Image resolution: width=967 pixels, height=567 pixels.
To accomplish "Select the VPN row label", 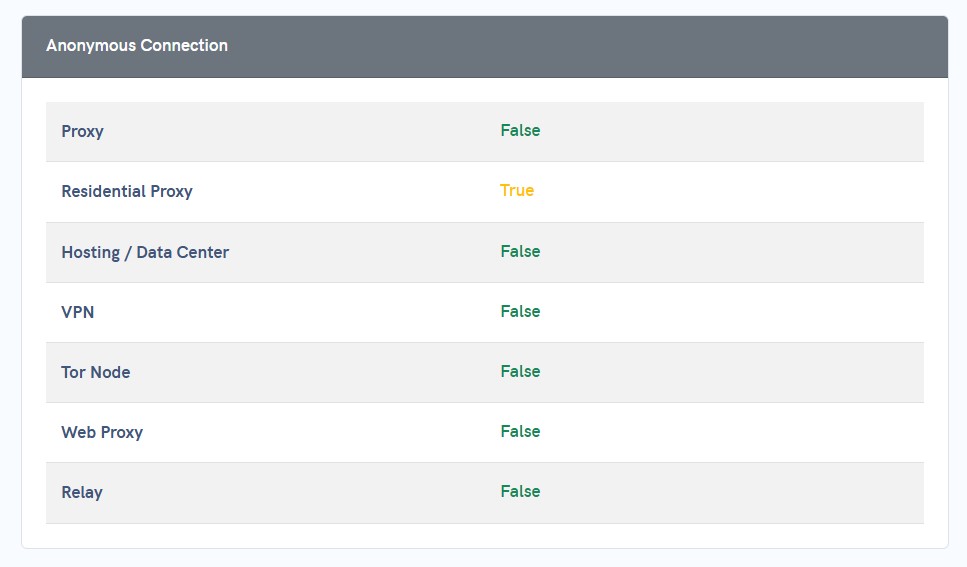I will tap(78, 312).
